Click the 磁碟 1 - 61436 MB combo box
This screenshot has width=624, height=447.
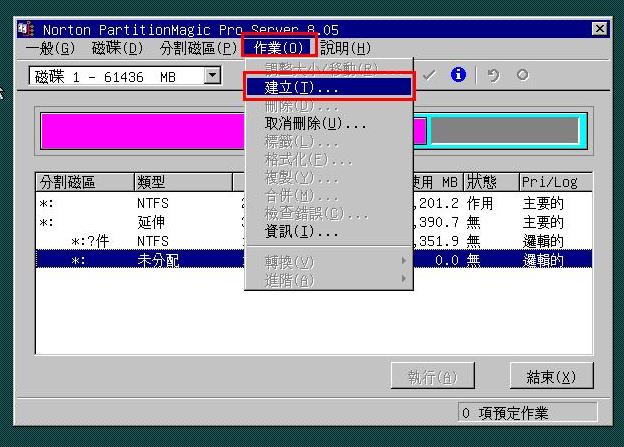(125, 76)
